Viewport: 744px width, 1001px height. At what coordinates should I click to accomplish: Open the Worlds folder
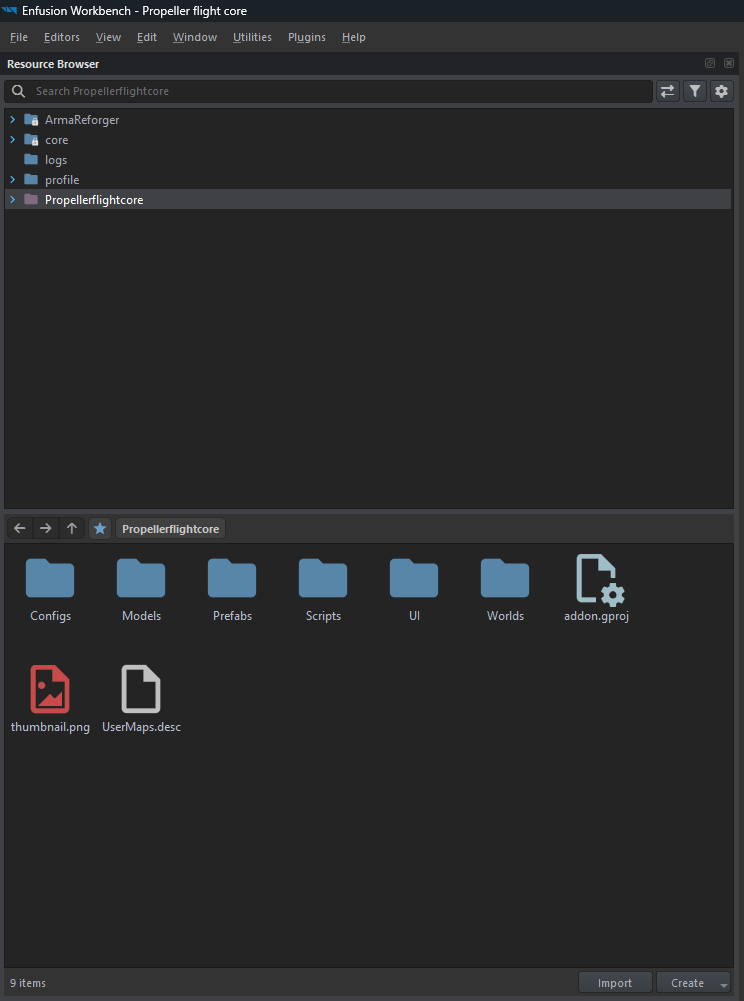click(505, 589)
